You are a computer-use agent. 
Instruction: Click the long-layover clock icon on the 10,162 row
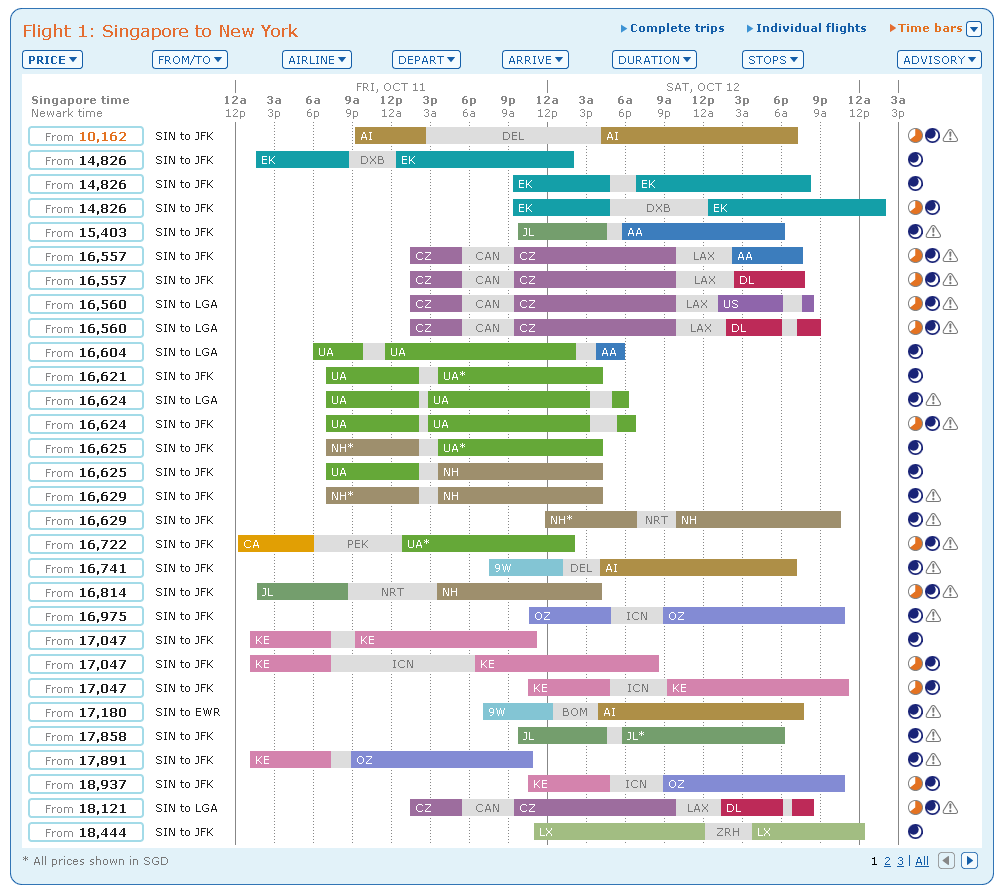[x=915, y=136]
